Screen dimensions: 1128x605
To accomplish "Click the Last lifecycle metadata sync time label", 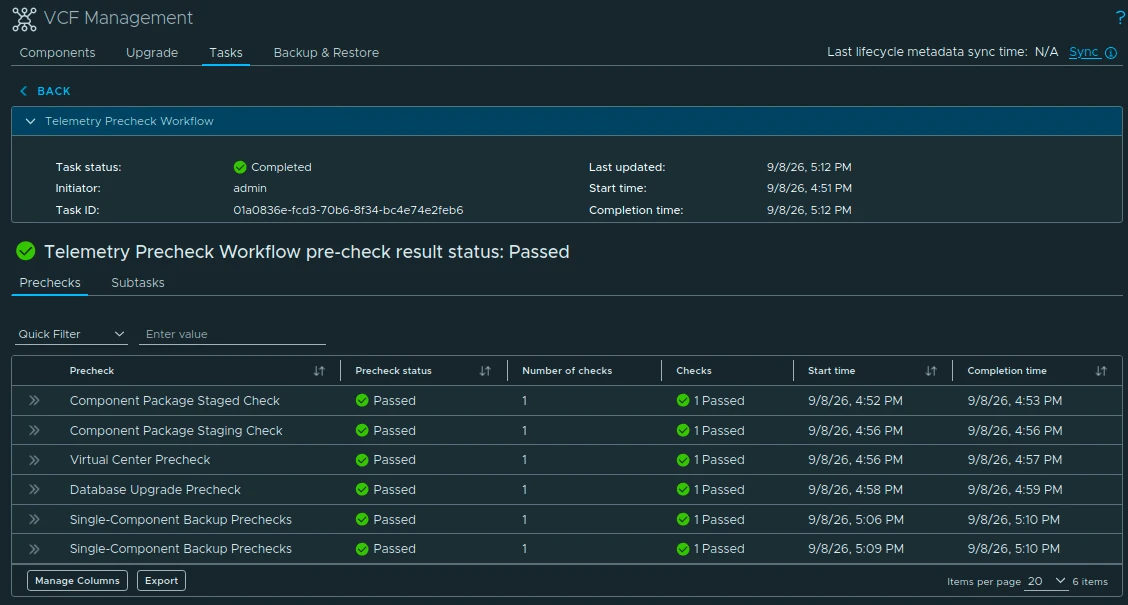I will [x=927, y=52].
